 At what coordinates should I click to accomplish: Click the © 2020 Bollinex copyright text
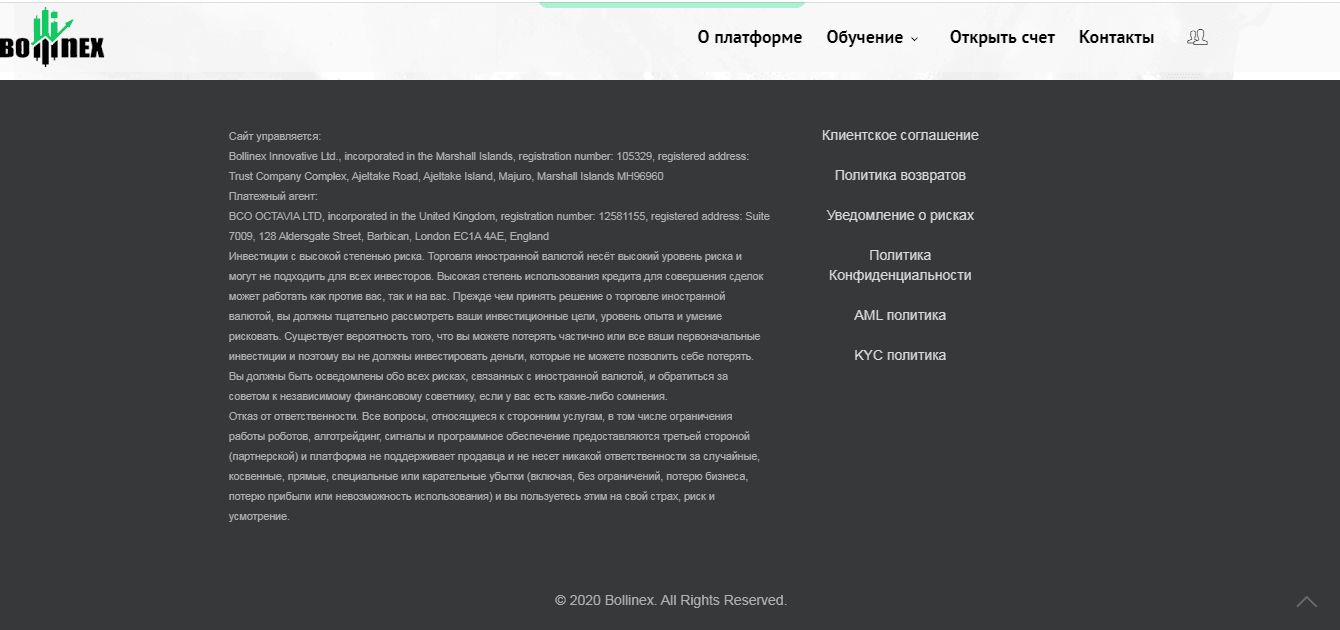(671, 600)
